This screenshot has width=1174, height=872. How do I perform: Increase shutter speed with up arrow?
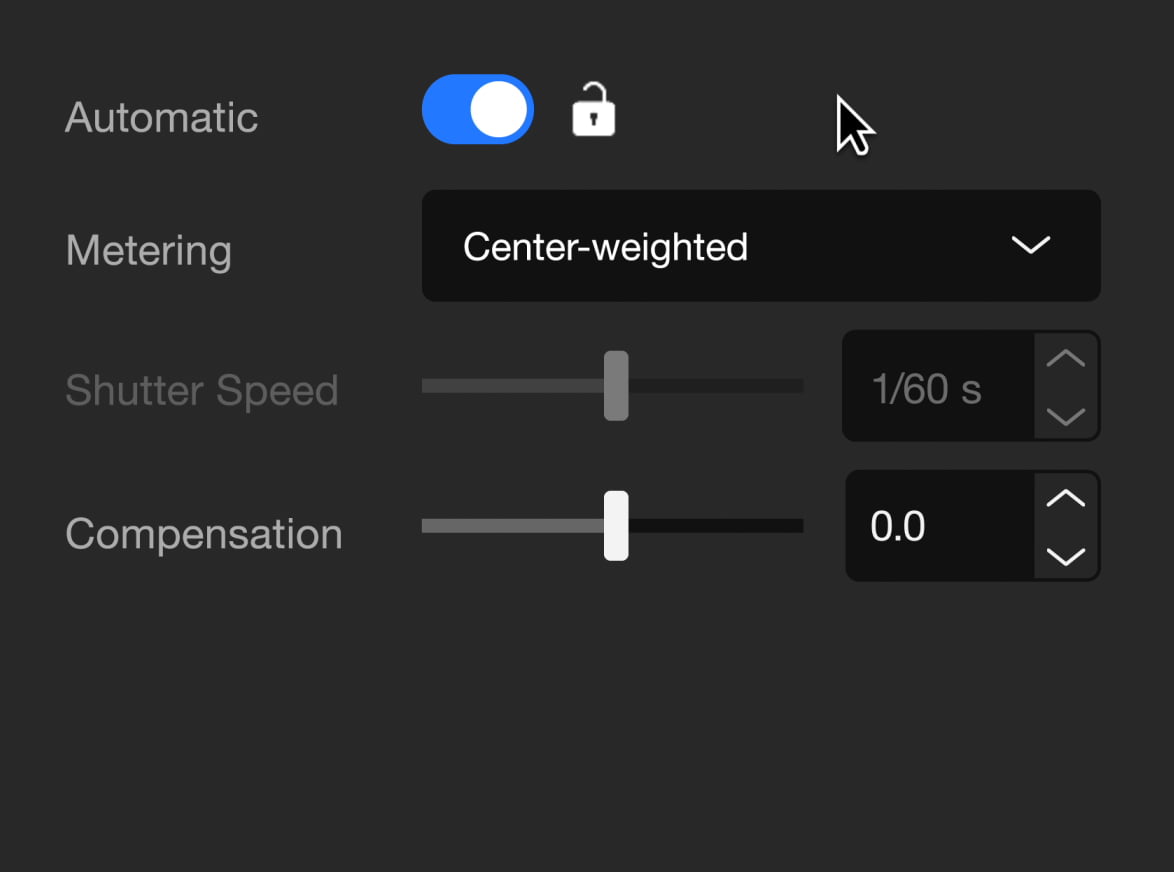(1065, 359)
